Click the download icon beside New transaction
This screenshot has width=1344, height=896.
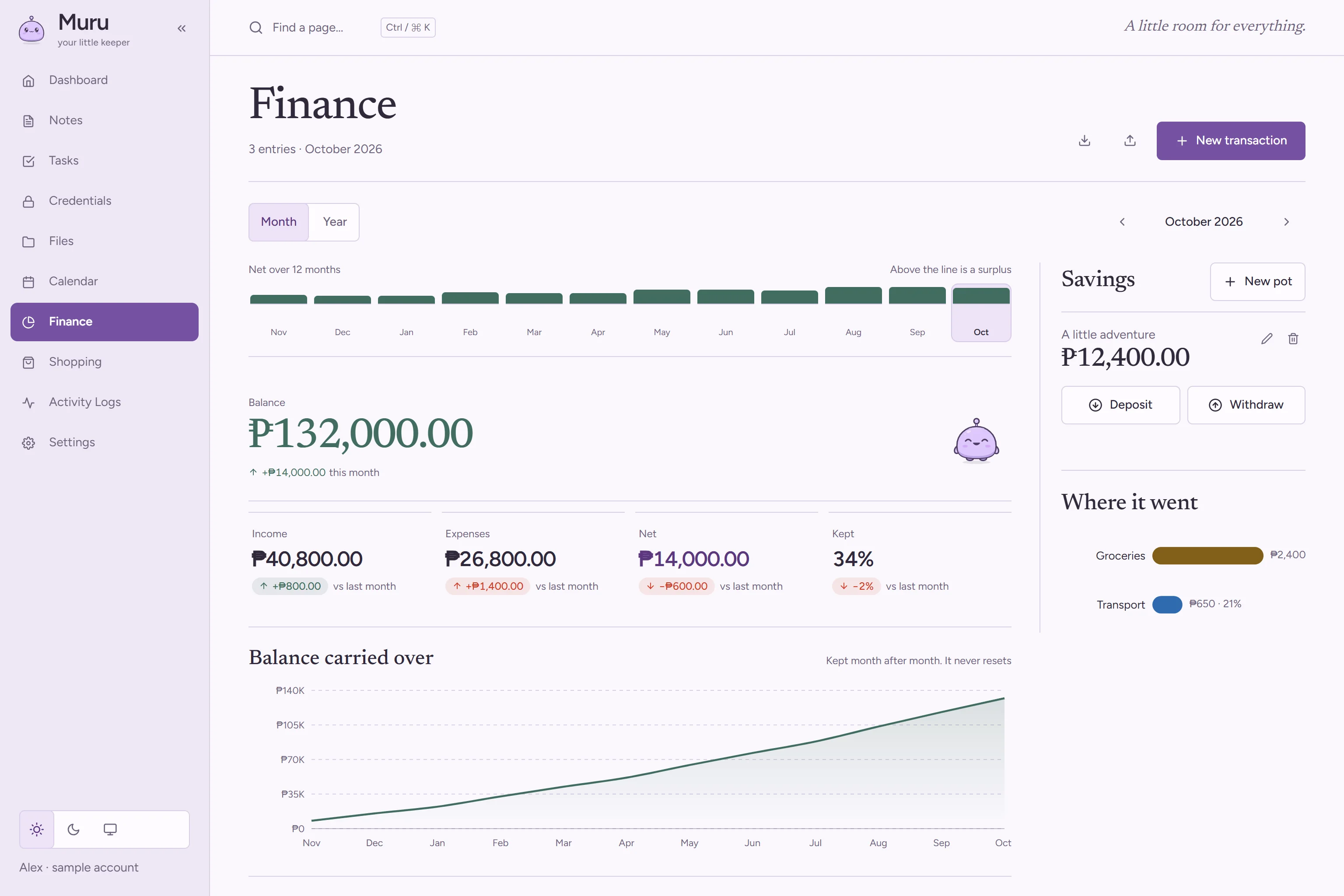coord(1085,140)
